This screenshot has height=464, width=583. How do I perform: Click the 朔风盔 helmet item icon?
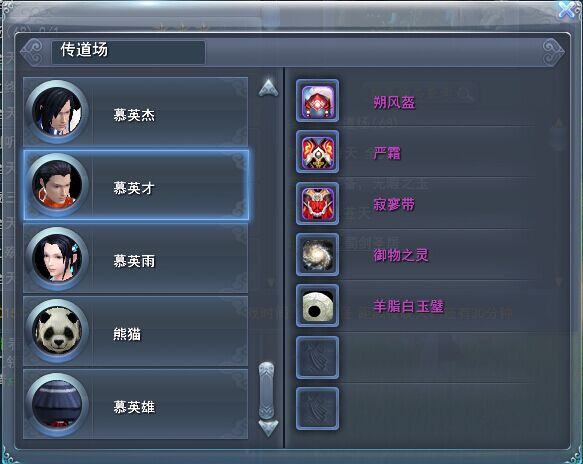[x=318, y=101]
